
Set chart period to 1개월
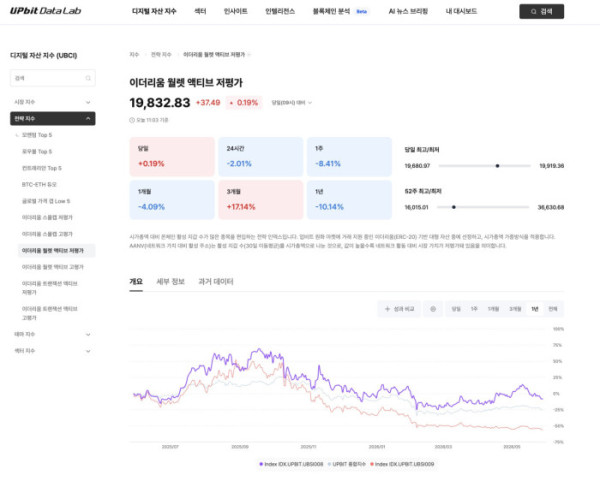click(x=493, y=309)
